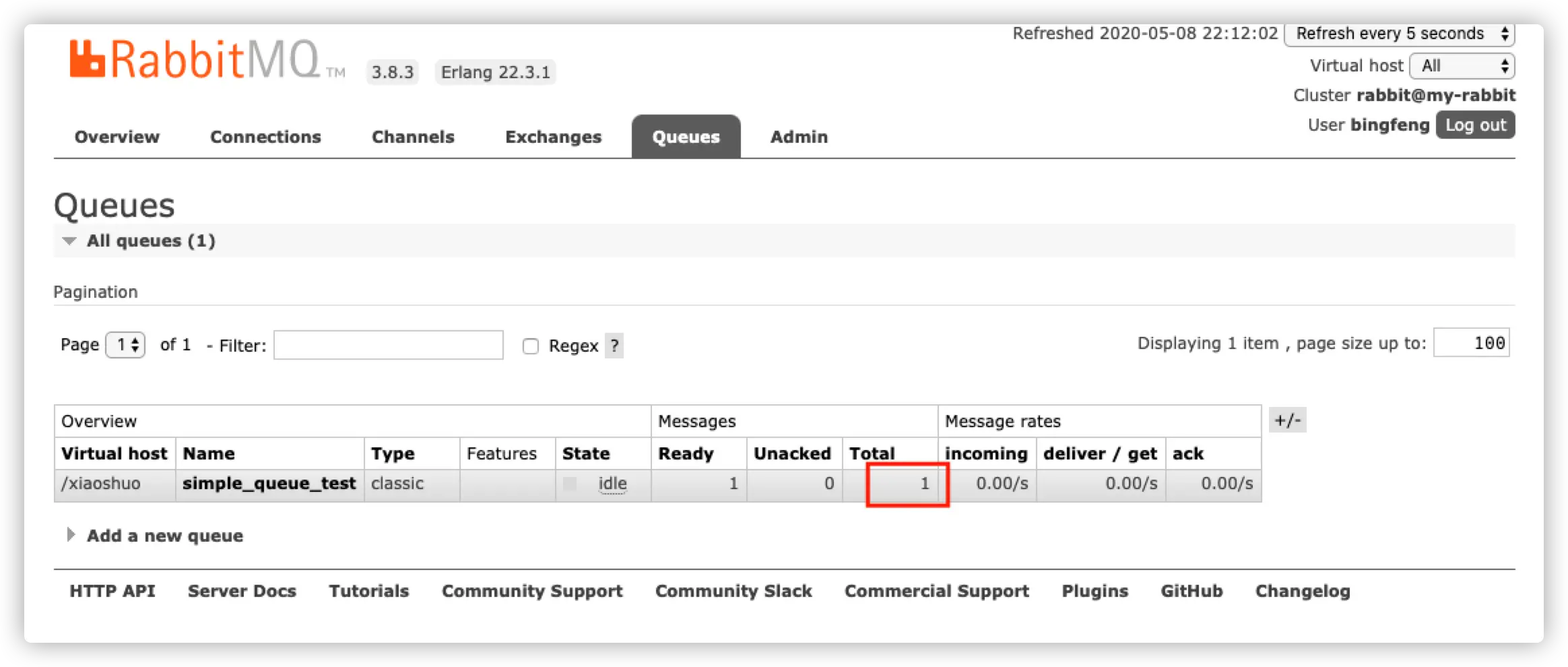The width and height of the screenshot is (1568, 667).
Task: Sort by Type column header
Action: coord(393,453)
